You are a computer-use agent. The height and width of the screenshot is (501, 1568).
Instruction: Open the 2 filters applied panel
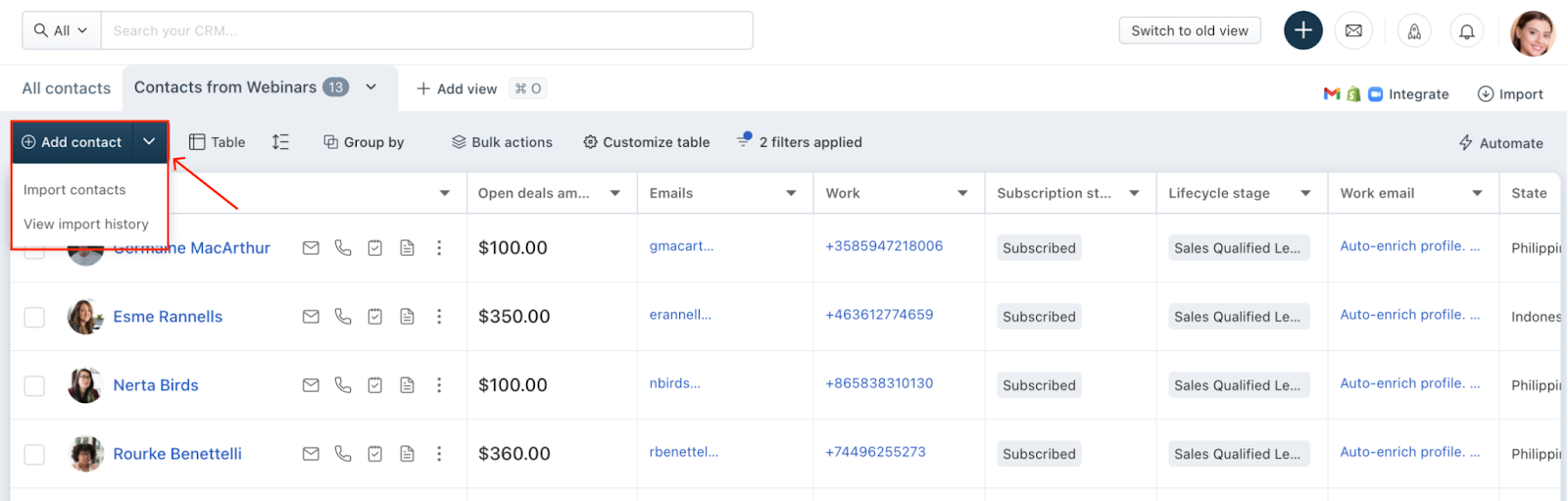pyautogui.click(x=800, y=142)
